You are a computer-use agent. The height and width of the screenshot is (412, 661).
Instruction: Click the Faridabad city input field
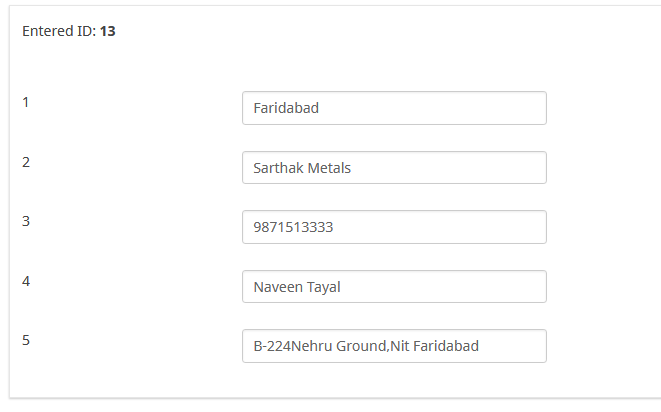(x=394, y=108)
